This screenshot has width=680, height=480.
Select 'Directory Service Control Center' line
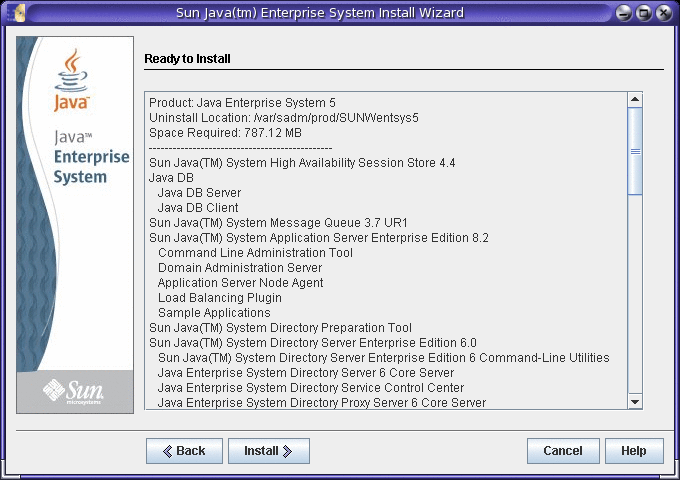click(311, 388)
